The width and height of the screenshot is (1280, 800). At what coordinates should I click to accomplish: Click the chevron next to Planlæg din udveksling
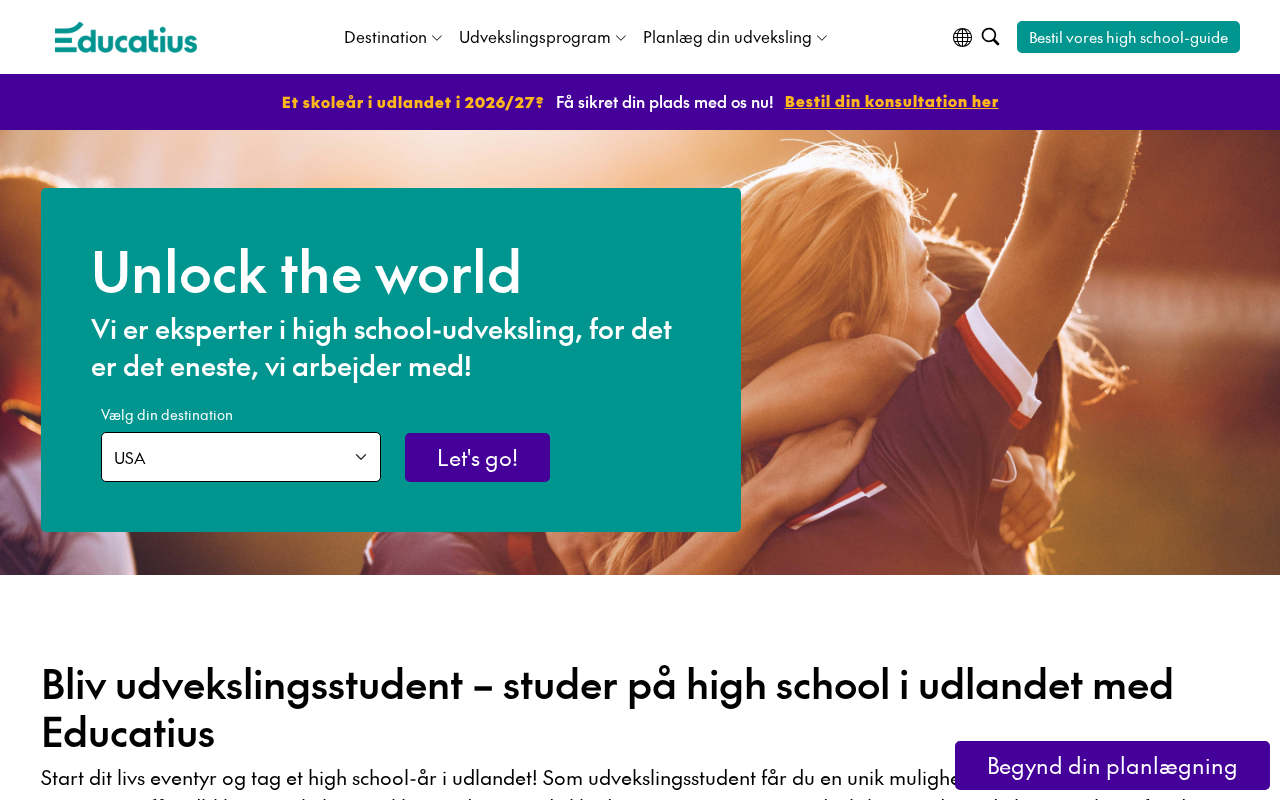(x=822, y=38)
